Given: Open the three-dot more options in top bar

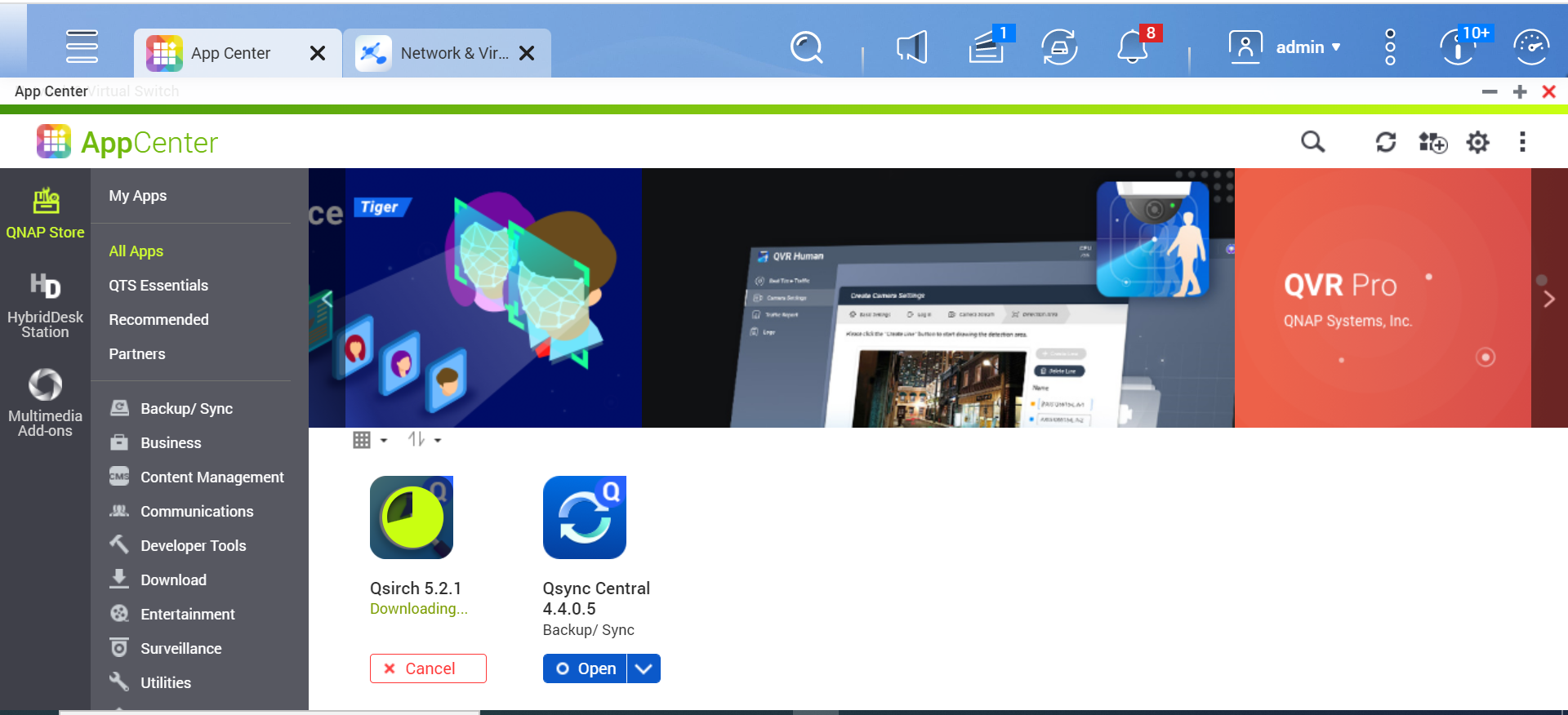Looking at the screenshot, I should point(1390,47).
